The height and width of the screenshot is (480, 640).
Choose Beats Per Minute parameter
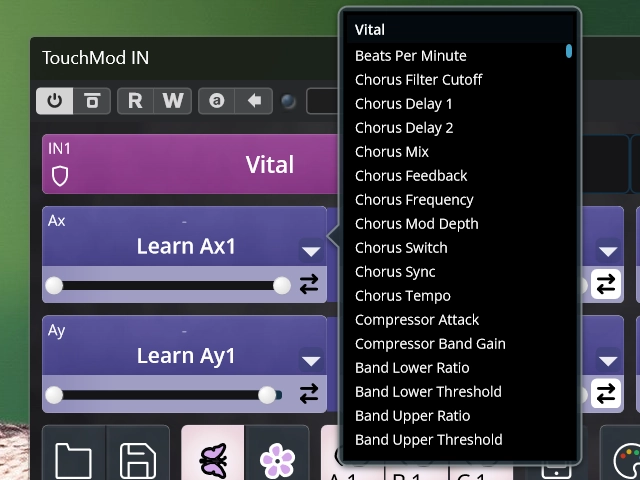(460, 56)
